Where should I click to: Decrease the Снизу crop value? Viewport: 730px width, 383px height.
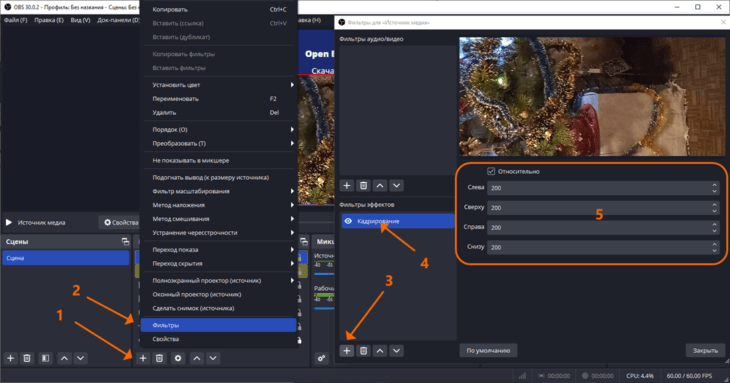(714, 250)
